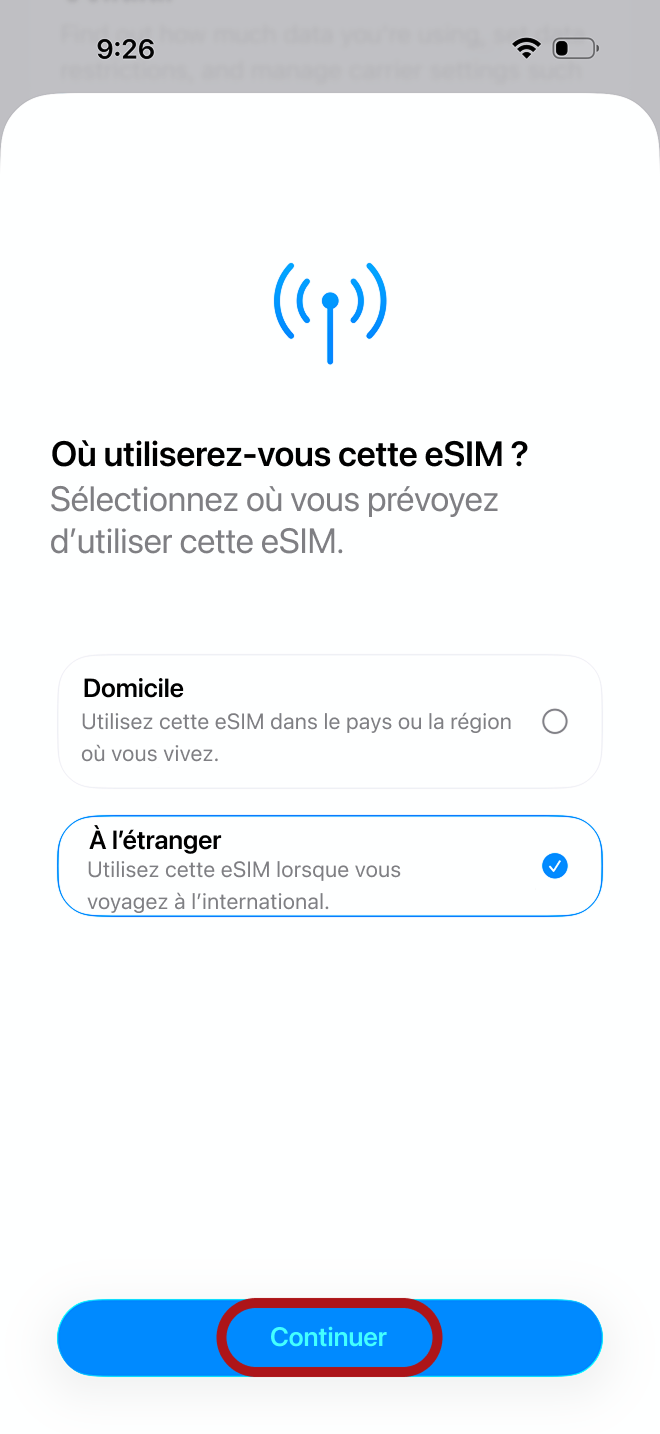Tap the heading "Où utiliserez-vous cette eSIM ?"
Image resolution: width=660 pixels, height=1434 pixels.
(x=289, y=455)
